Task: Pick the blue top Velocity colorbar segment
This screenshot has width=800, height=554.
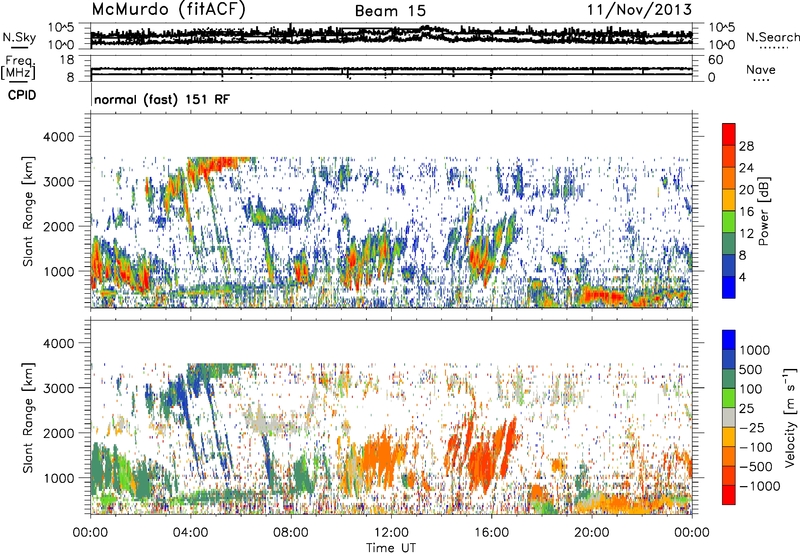Action: (729, 340)
